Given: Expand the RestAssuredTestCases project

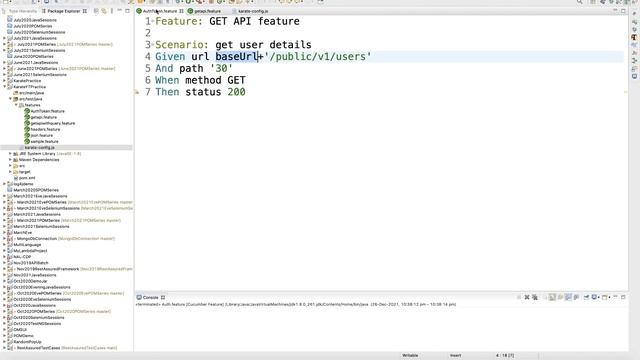Looking at the screenshot, I should pyautogui.click(x=5, y=348).
